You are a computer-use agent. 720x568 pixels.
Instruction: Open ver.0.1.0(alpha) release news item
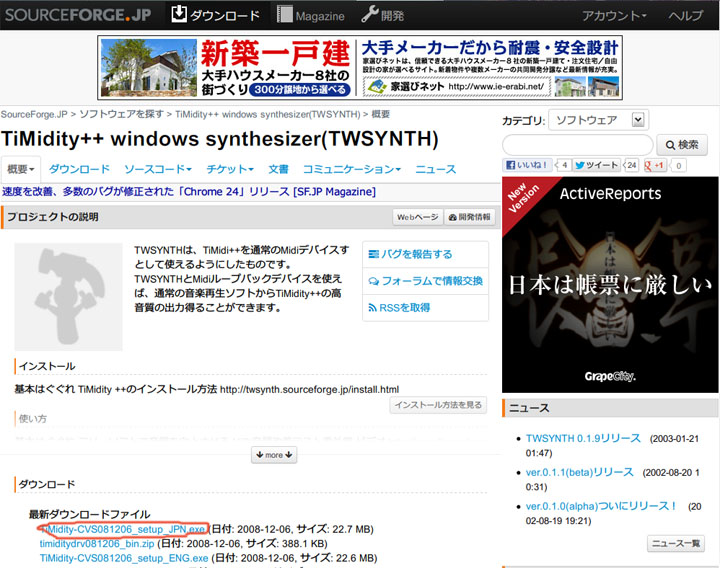coord(601,506)
